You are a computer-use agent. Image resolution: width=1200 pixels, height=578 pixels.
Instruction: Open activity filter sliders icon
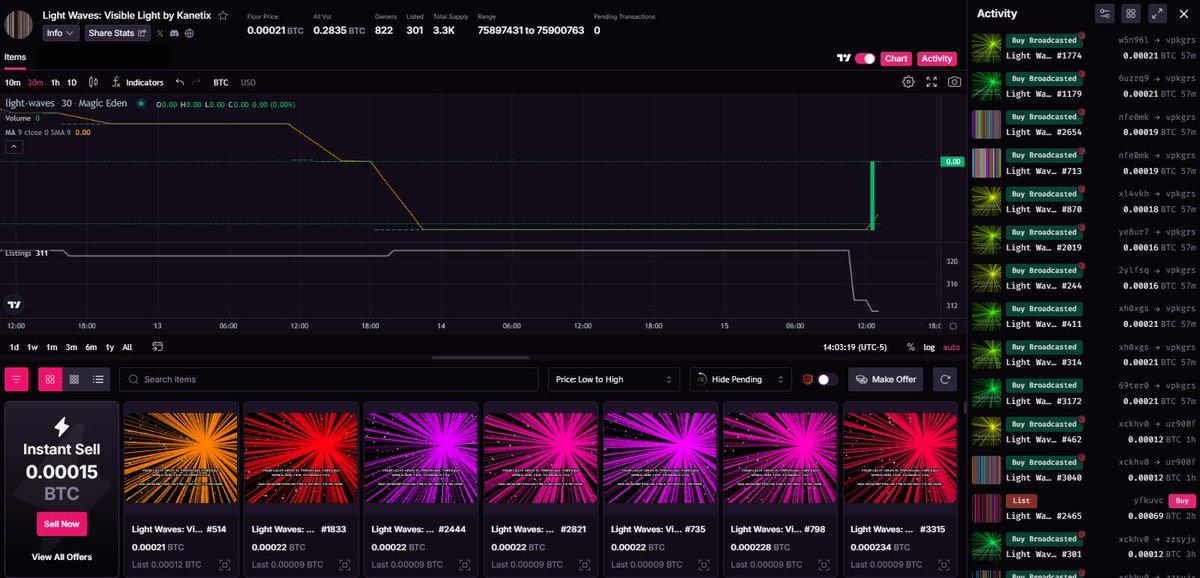tap(1104, 13)
